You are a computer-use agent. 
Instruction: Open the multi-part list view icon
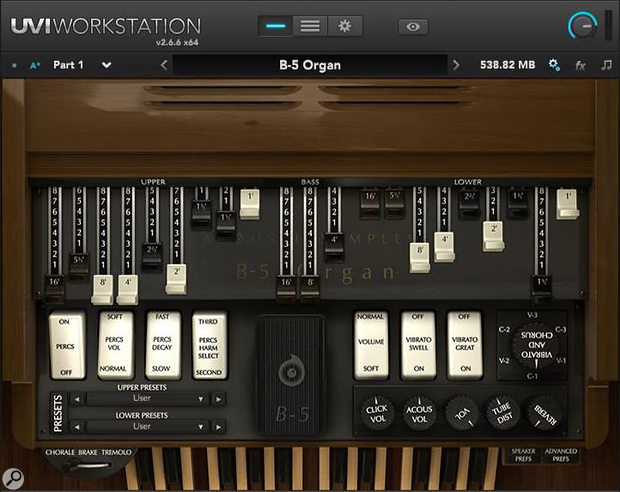pyautogui.click(x=310, y=26)
